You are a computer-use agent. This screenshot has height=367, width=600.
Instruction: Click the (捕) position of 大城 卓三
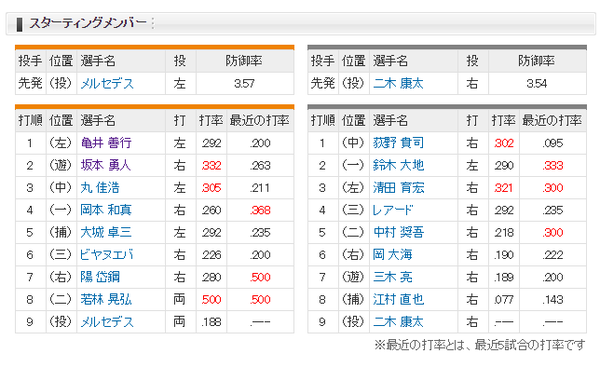[x=60, y=232]
